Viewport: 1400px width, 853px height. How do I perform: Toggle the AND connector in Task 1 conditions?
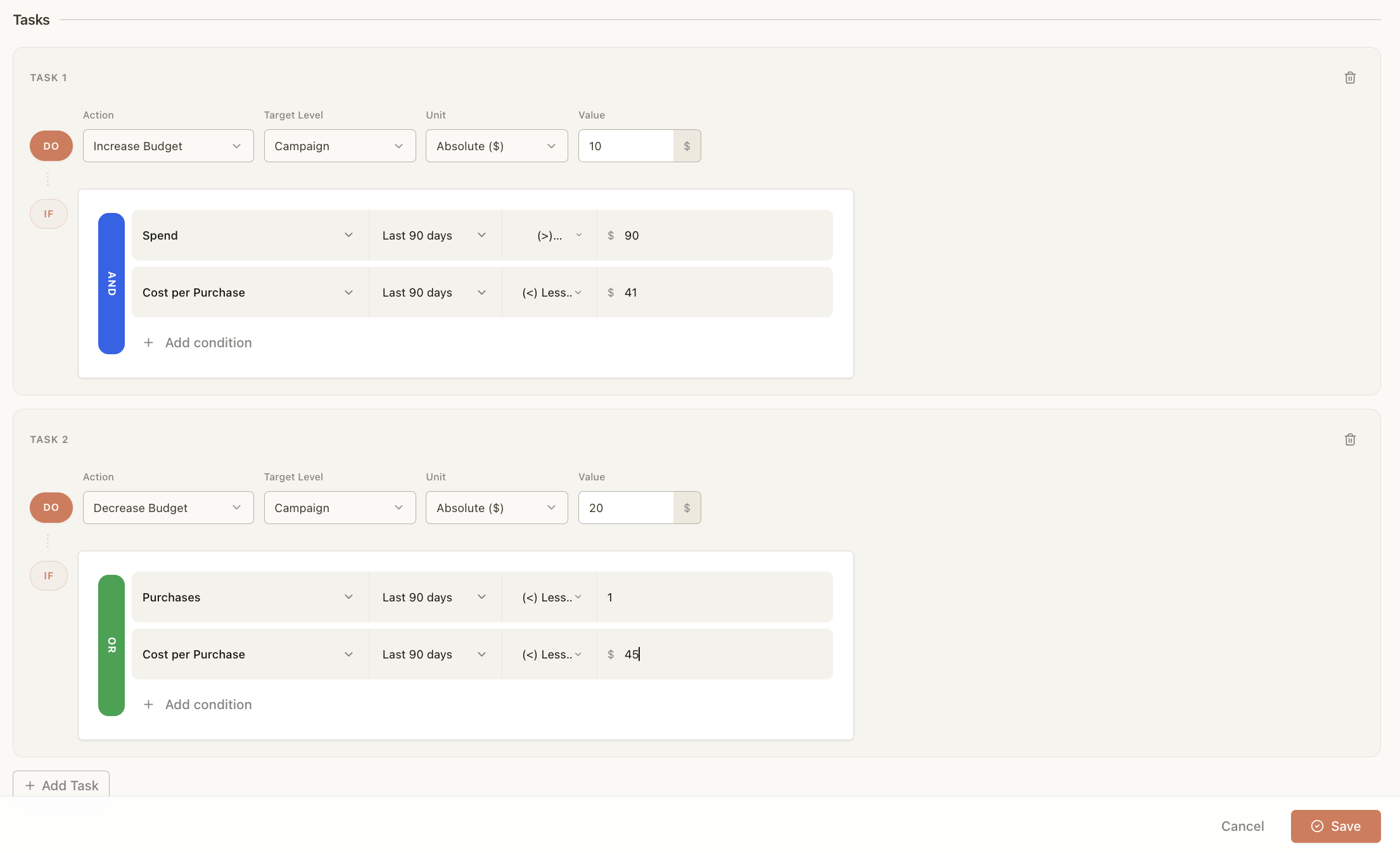pyautogui.click(x=111, y=283)
